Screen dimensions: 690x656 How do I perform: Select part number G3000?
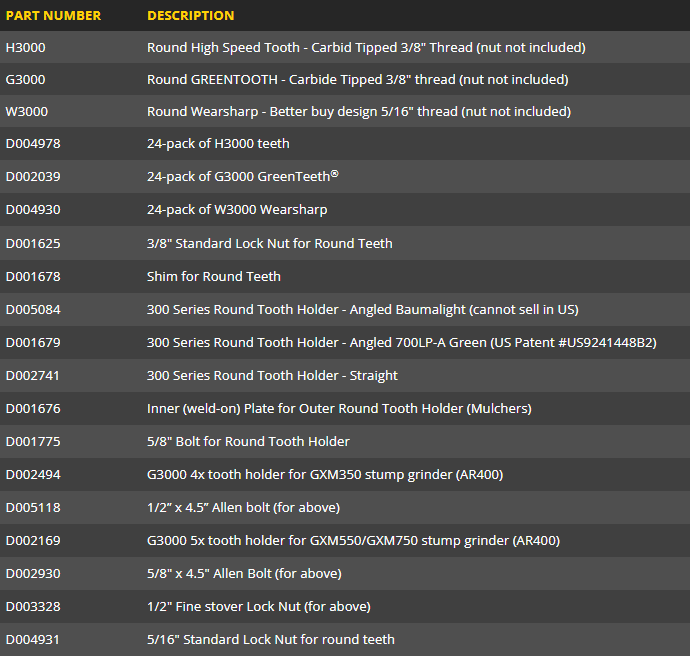pyautogui.click(x=26, y=79)
